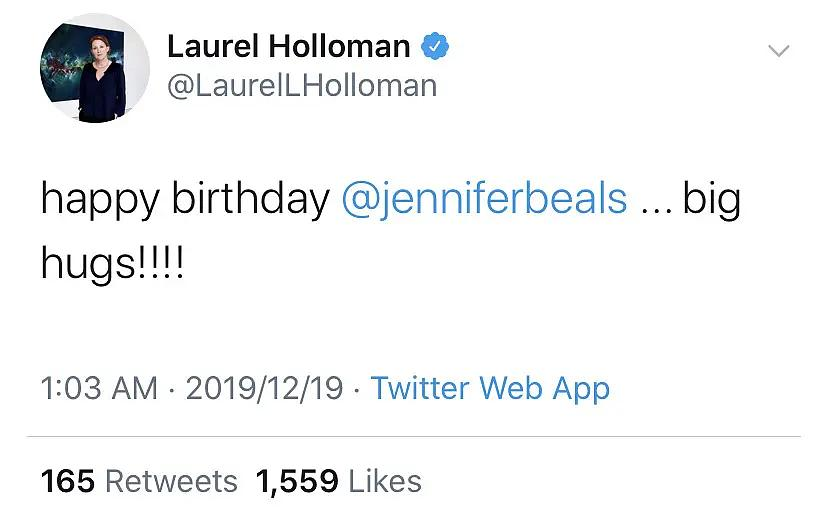Open the @LaurelLHolloman handle link
This screenshot has width=828, height=511.
point(302,86)
